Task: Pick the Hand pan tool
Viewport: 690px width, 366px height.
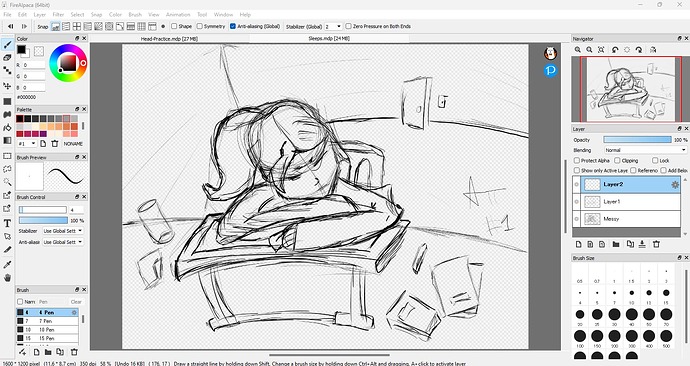Action: pyautogui.click(x=7, y=278)
